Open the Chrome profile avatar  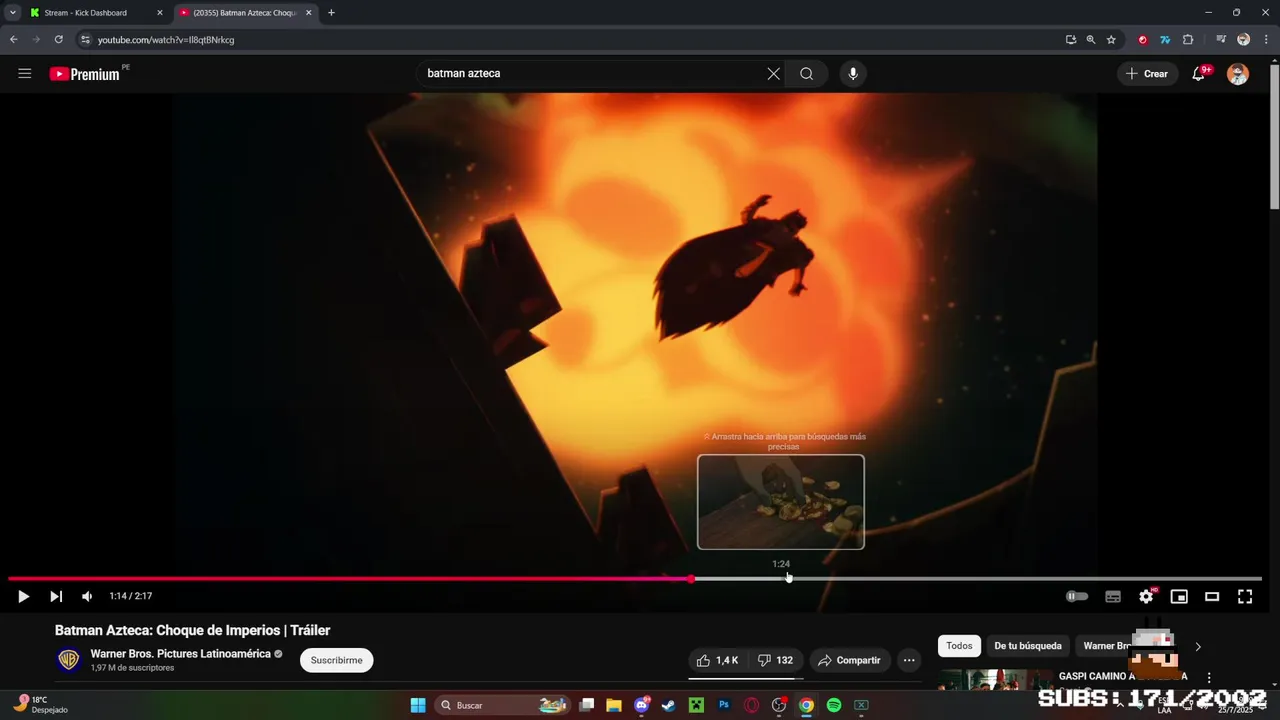click(x=1243, y=40)
